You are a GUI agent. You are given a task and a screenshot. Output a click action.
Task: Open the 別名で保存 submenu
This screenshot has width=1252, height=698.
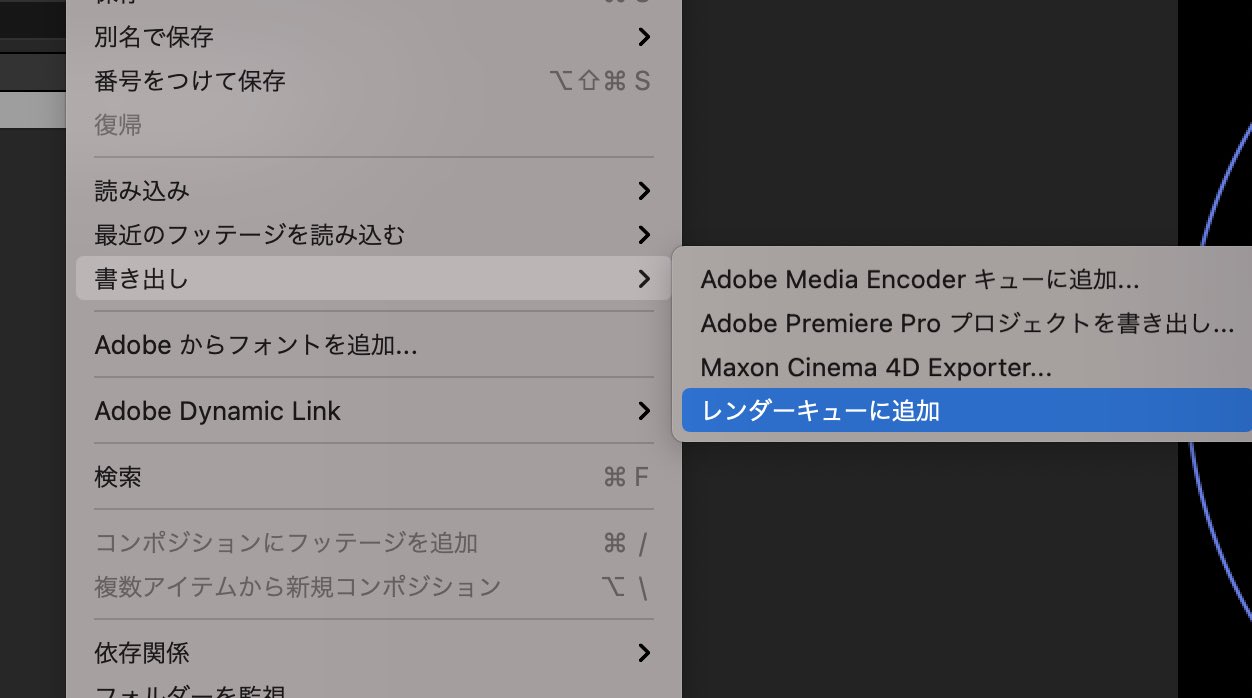373,37
